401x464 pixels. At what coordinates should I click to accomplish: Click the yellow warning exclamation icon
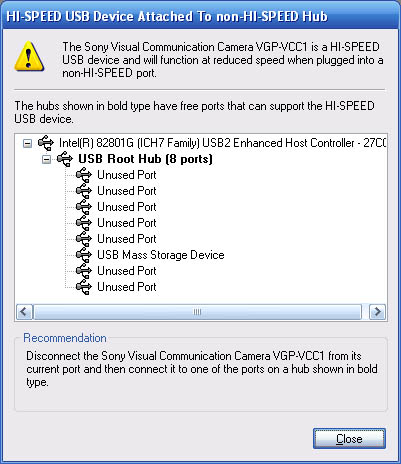29,56
